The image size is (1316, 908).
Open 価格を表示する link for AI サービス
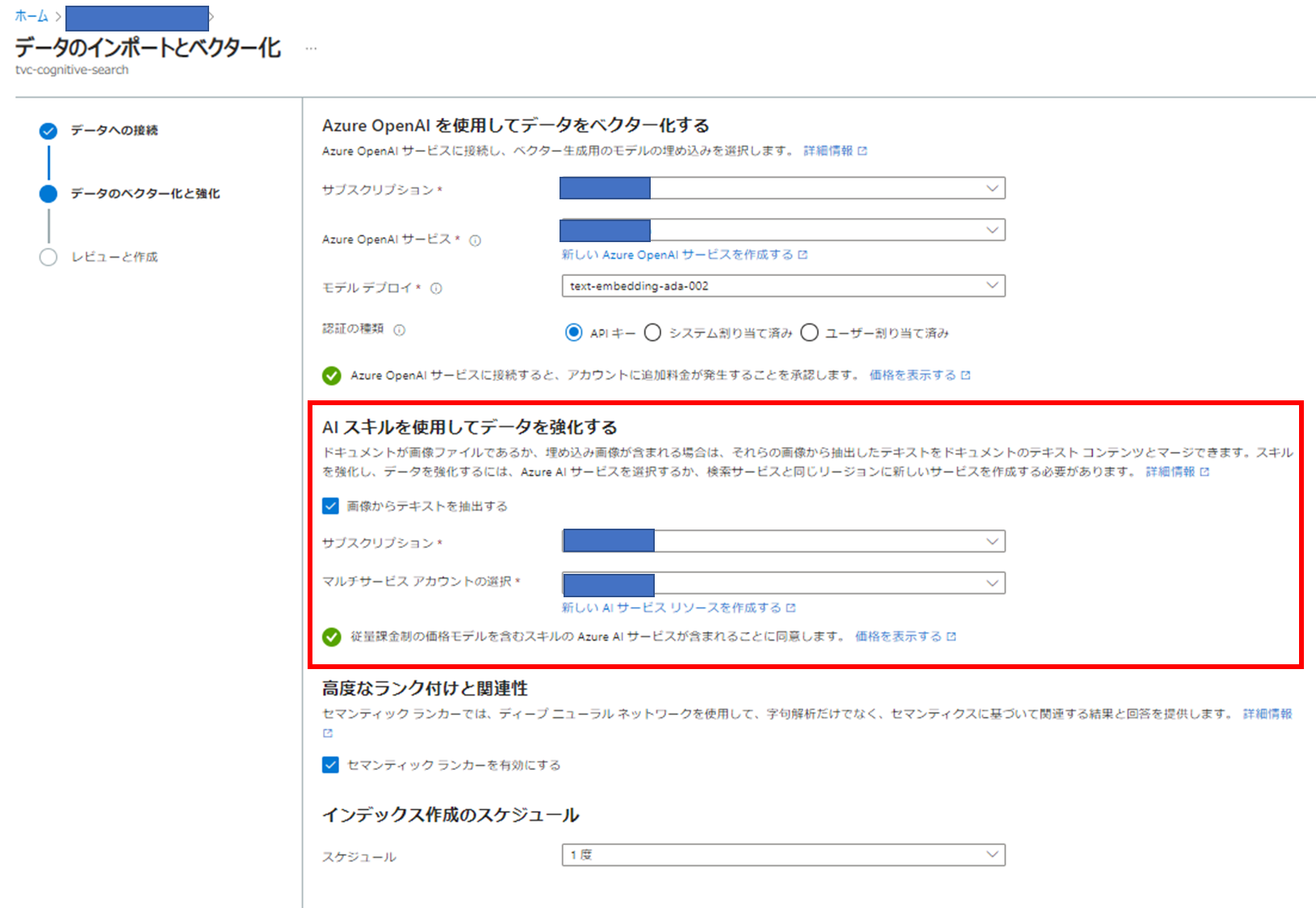[905, 637]
